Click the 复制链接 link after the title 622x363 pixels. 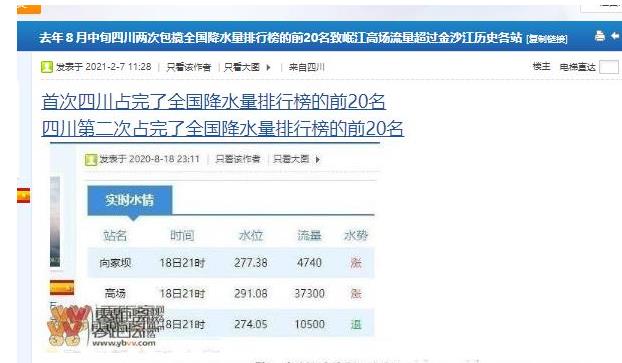547,39
